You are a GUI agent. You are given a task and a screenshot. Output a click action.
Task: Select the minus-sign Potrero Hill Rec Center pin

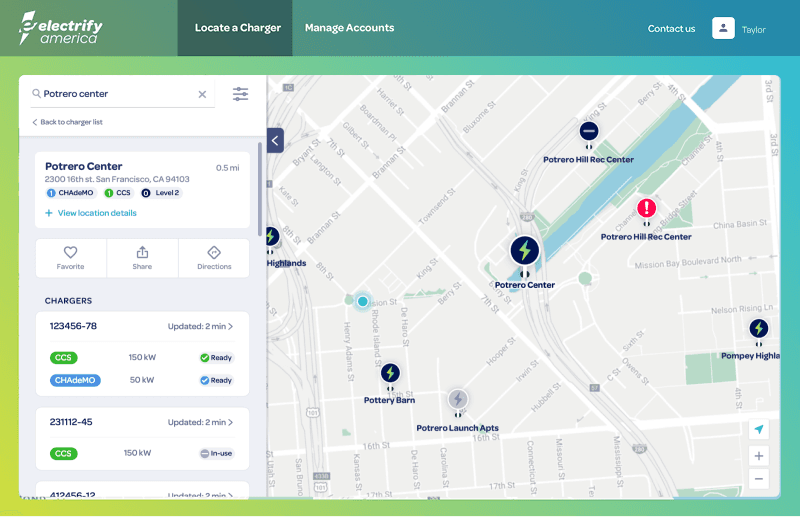pyautogui.click(x=588, y=131)
